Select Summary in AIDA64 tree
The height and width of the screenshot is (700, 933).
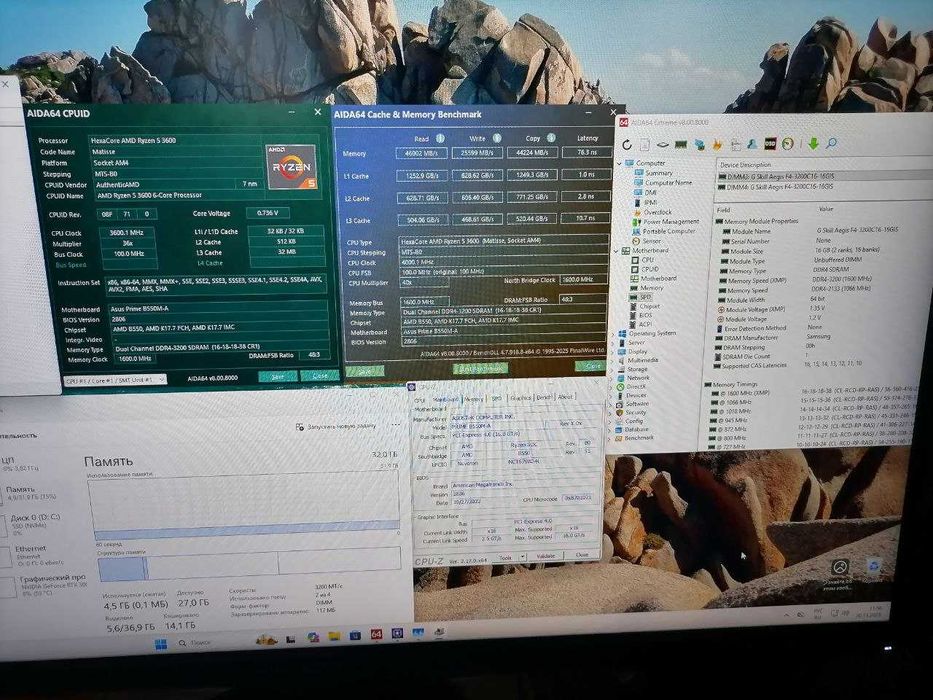[x=659, y=173]
